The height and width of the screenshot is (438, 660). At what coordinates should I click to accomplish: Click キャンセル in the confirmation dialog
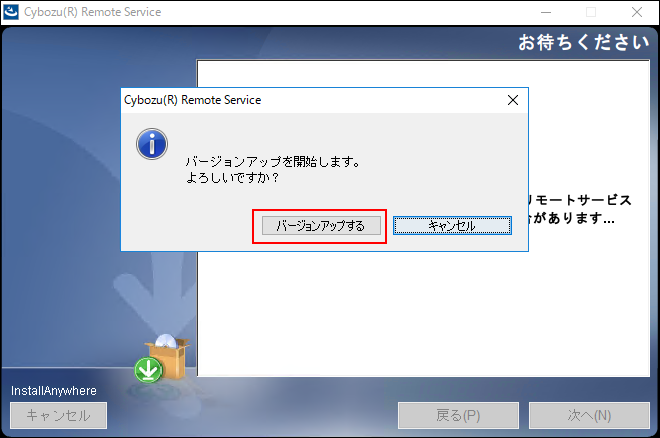click(x=452, y=226)
